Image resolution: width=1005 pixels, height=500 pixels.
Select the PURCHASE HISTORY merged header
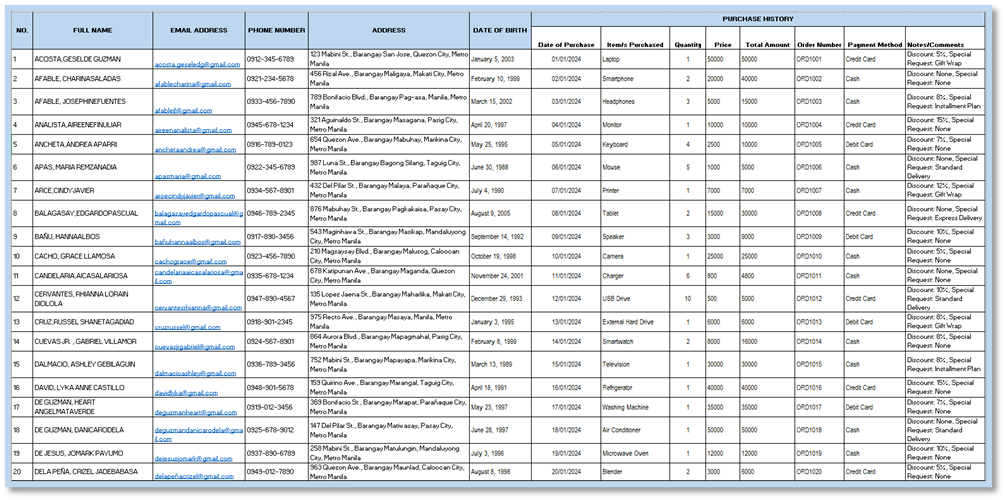coord(758,19)
